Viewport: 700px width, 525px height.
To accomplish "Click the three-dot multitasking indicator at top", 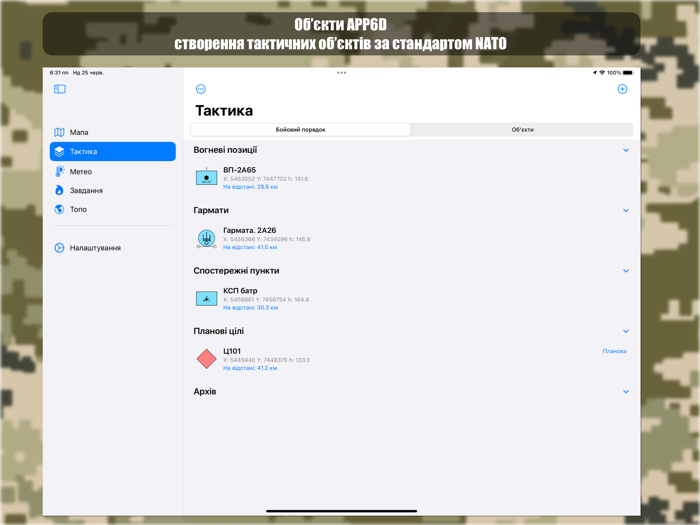I will tap(342, 73).
